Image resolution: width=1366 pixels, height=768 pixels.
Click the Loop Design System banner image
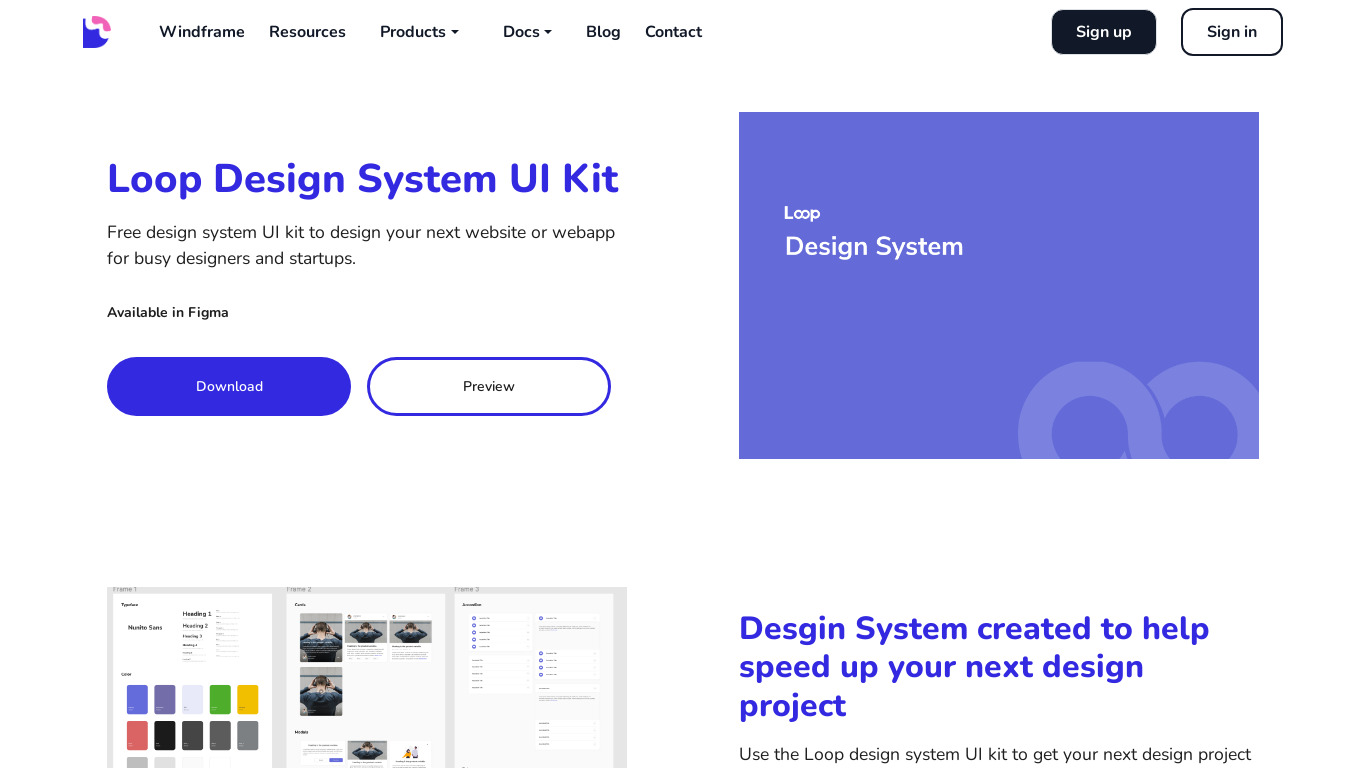[999, 285]
